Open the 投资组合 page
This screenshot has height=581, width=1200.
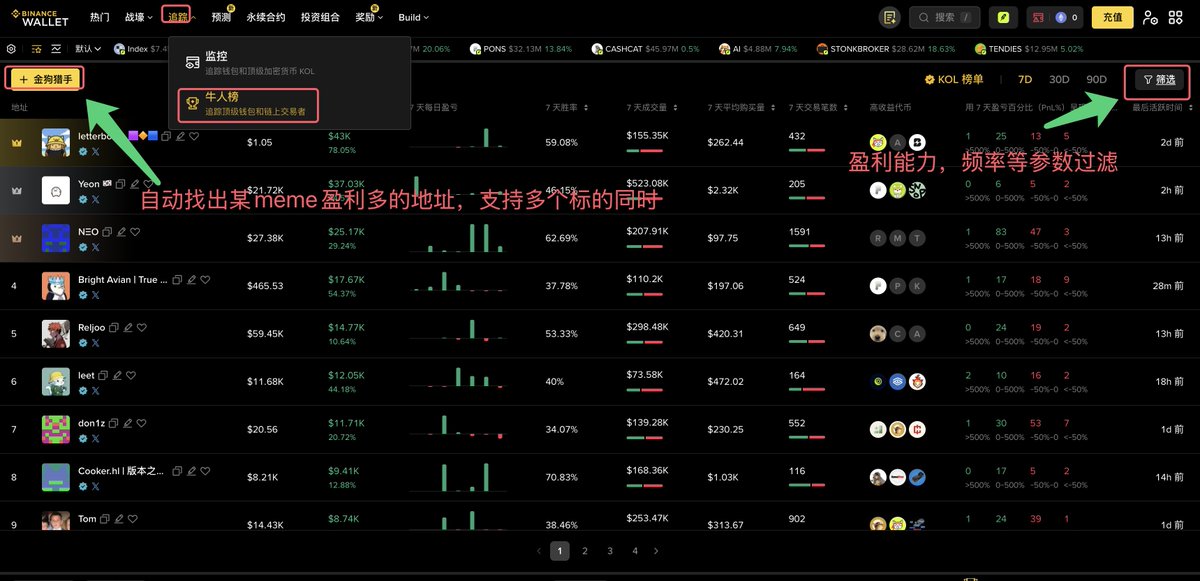[320, 17]
